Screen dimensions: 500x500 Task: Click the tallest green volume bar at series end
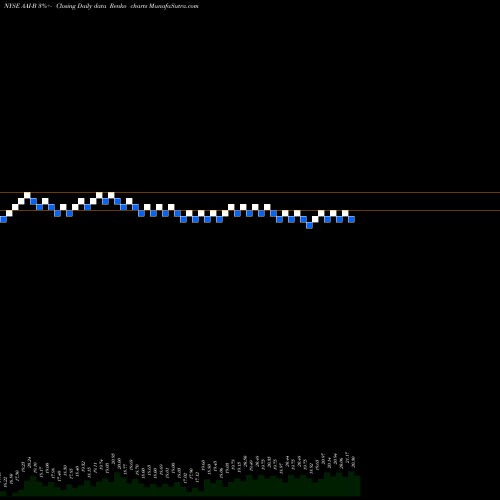coord(351,483)
